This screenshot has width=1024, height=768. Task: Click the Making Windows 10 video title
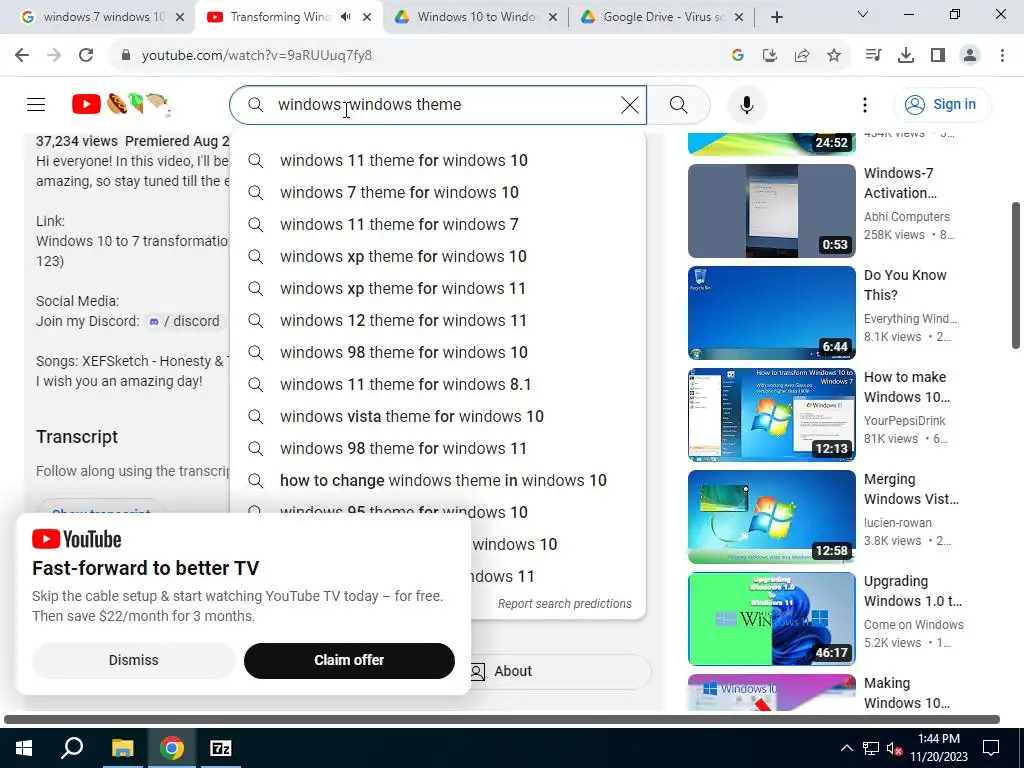906,693
